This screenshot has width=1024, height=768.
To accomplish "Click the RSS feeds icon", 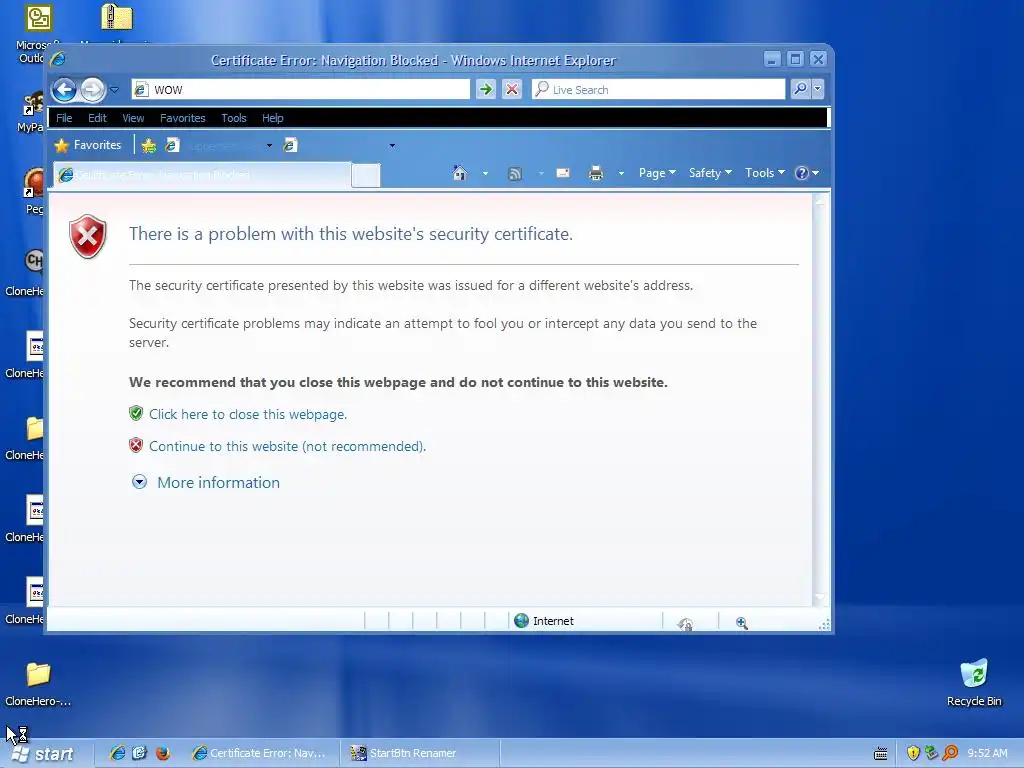I will click(x=515, y=174).
